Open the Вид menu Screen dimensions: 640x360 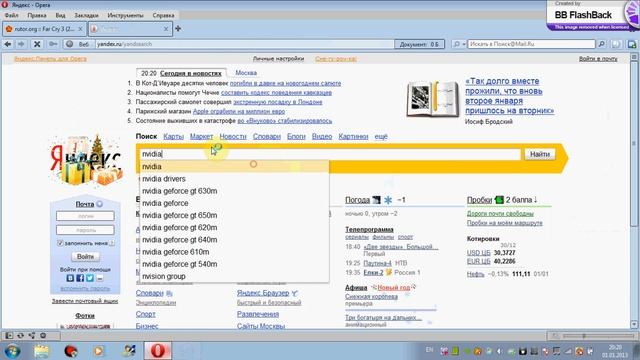[60, 15]
